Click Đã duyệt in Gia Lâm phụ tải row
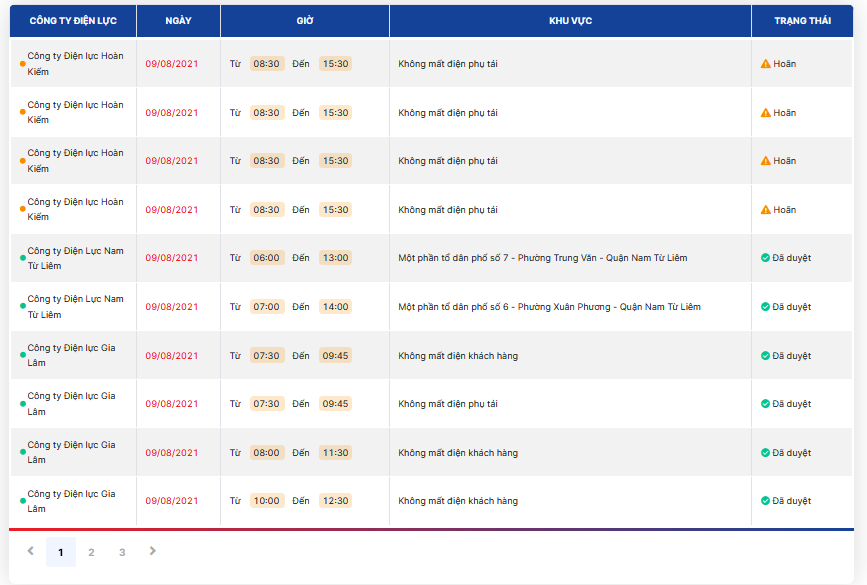 [792, 404]
